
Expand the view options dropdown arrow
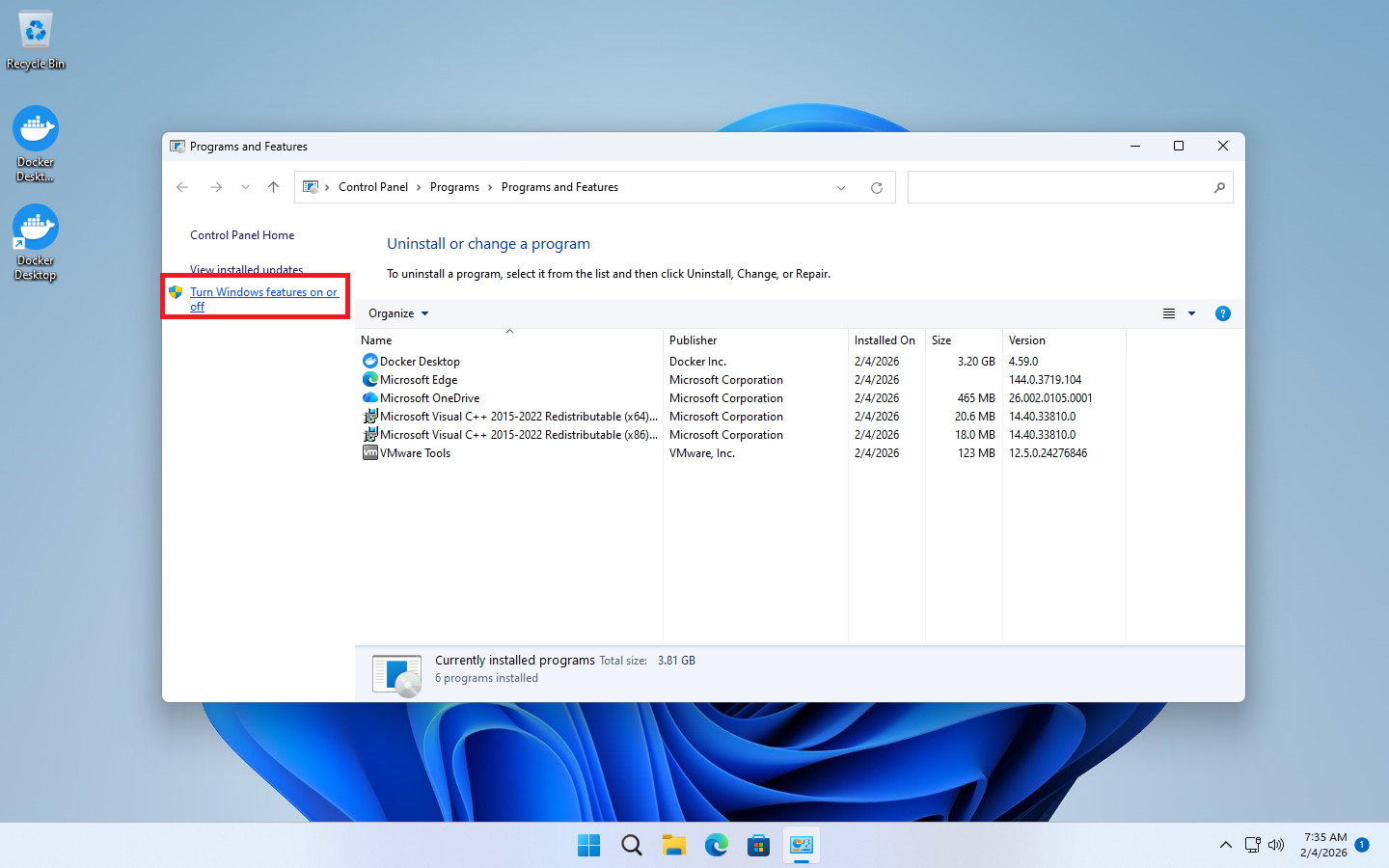1191,313
